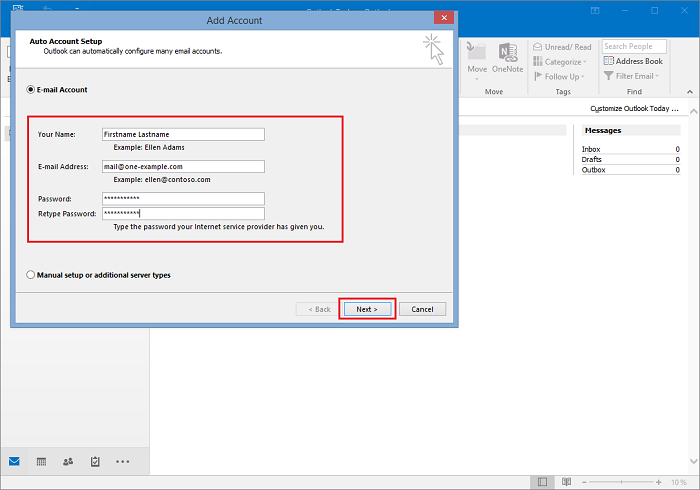Toggle Unread/Read in the Tags group

pyautogui.click(x=562, y=47)
